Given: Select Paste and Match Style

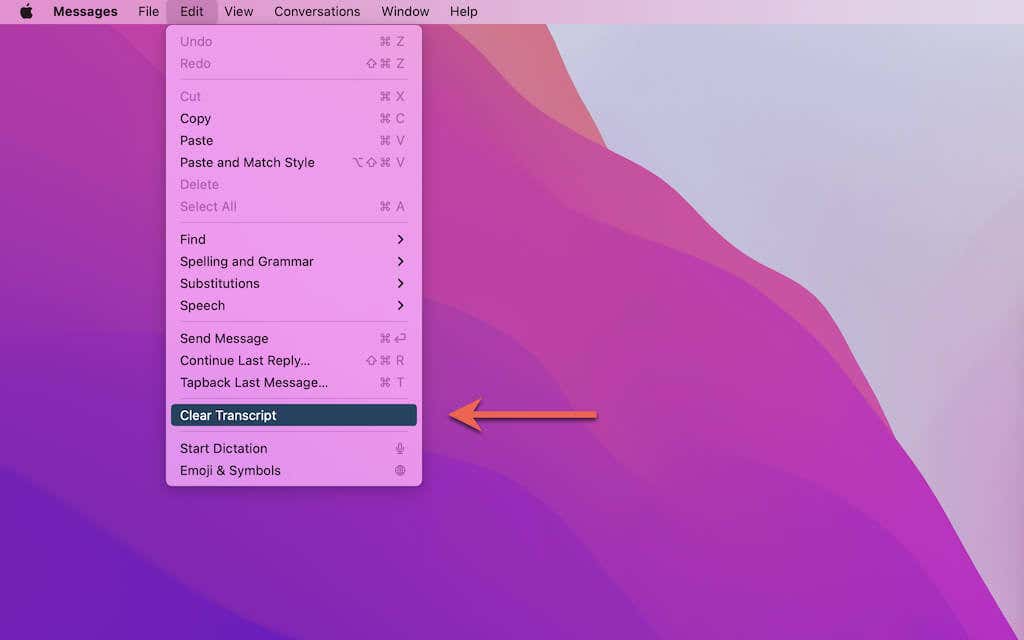Looking at the screenshot, I should tap(294, 163).
